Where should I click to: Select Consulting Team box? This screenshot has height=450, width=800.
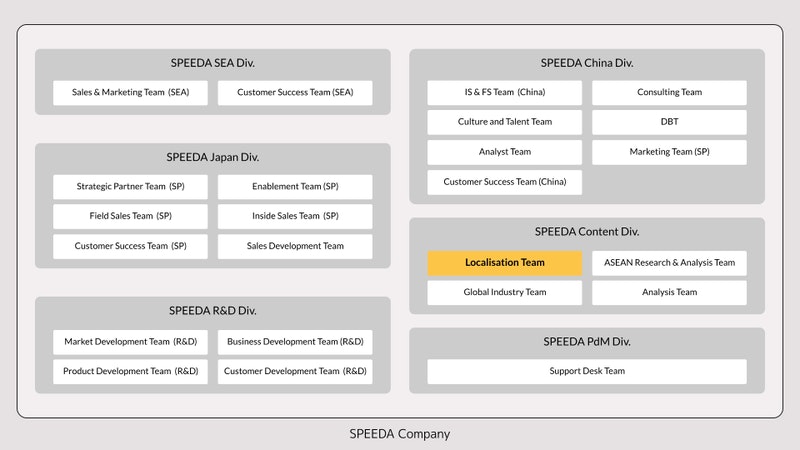coord(669,92)
